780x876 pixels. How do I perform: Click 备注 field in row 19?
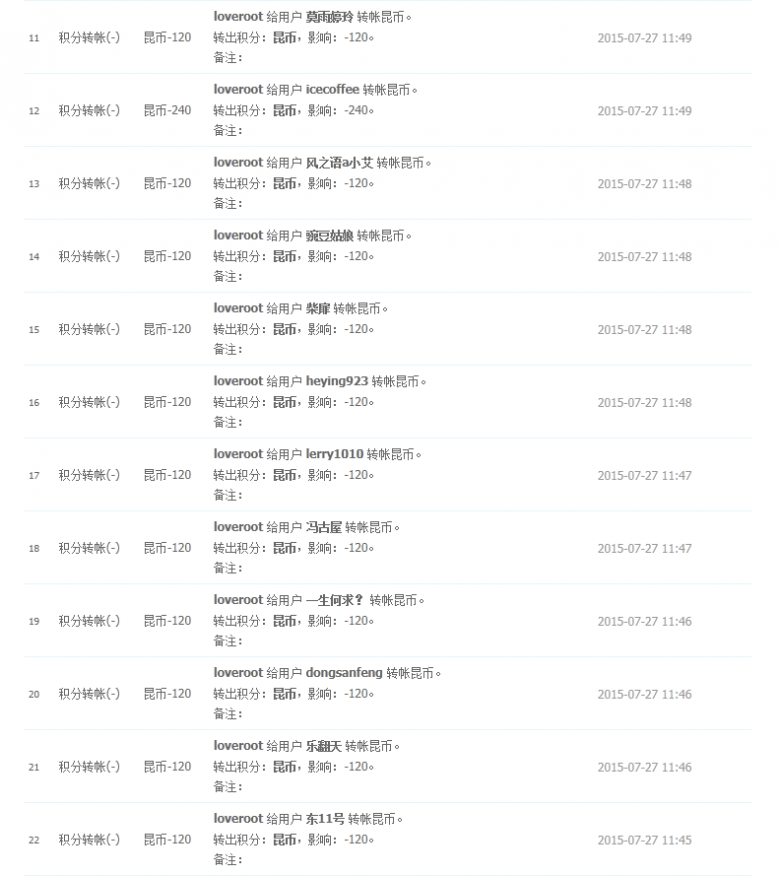tap(228, 641)
